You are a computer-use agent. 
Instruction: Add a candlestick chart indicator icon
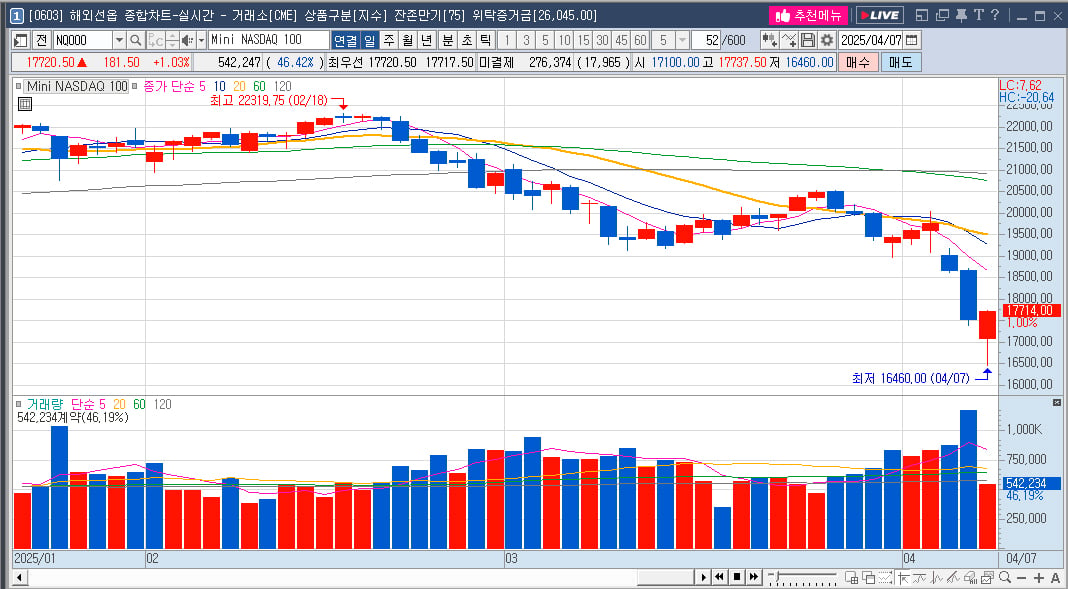tap(770, 40)
